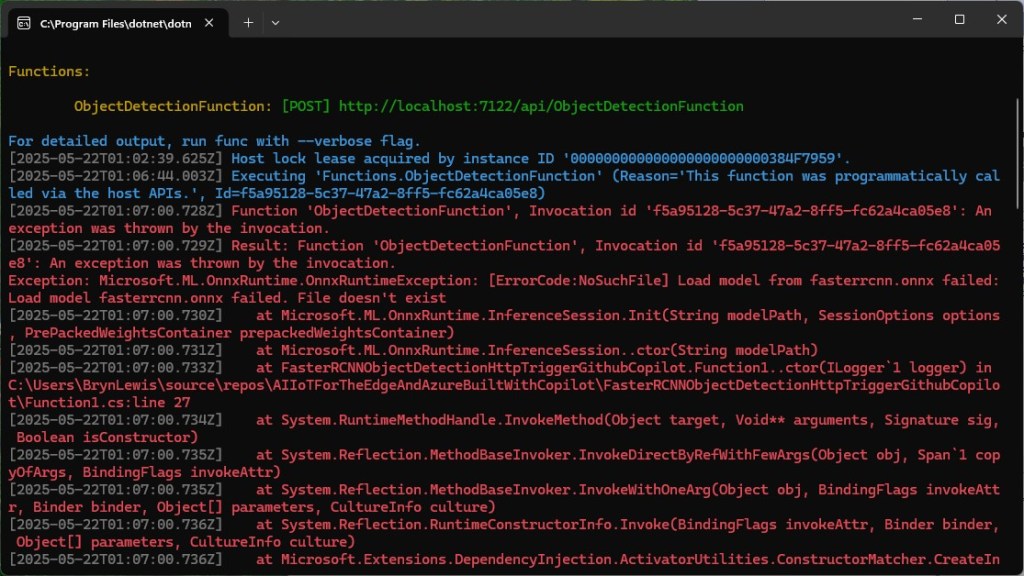Screen dimensions: 1024x576
Task: Click the yellow ObjectDetectionFunction function name
Action: (x=172, y=106)
